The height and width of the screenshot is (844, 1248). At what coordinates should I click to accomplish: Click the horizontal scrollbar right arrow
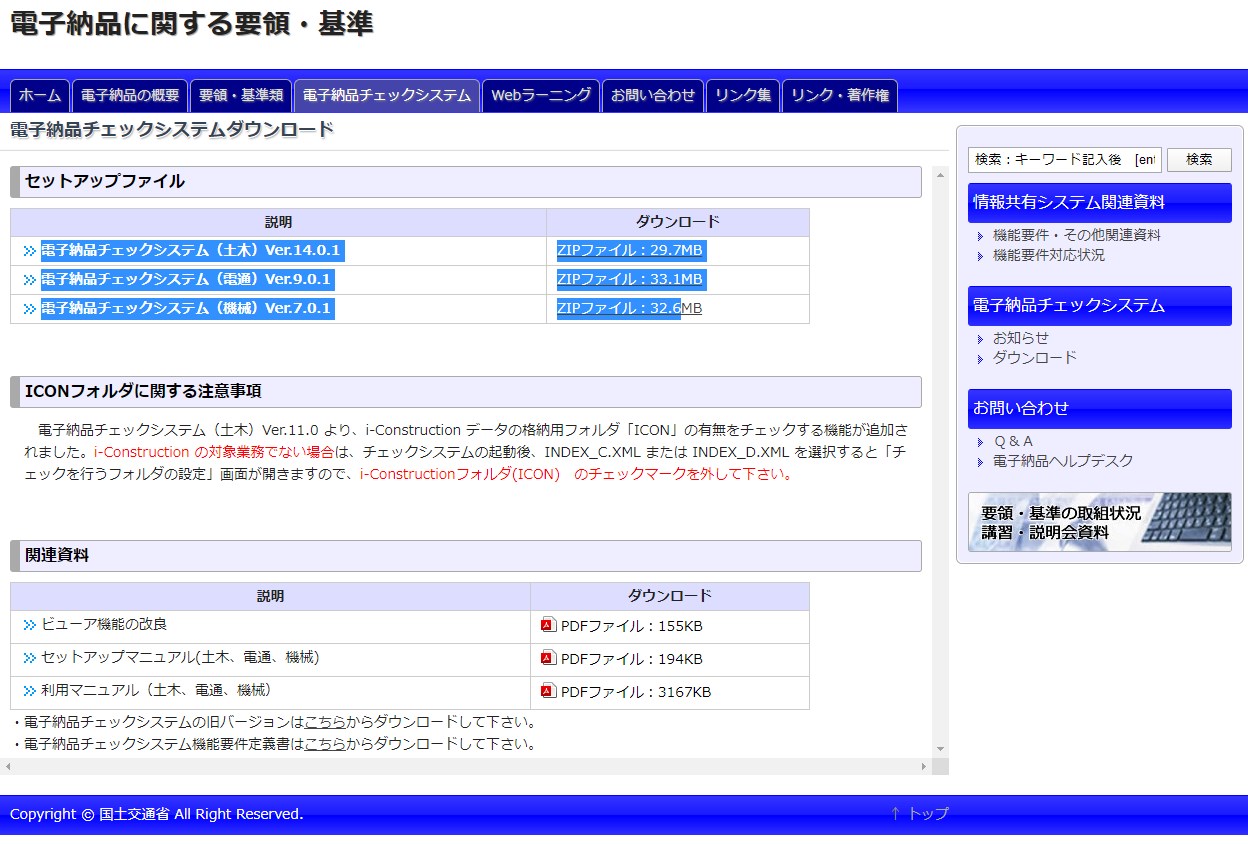(924, 767)
